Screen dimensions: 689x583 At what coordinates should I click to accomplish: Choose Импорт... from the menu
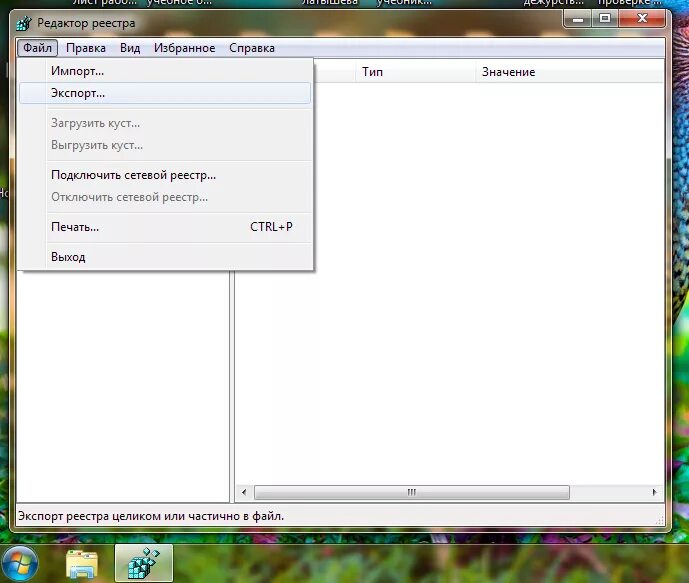click(x=165, y=71)
